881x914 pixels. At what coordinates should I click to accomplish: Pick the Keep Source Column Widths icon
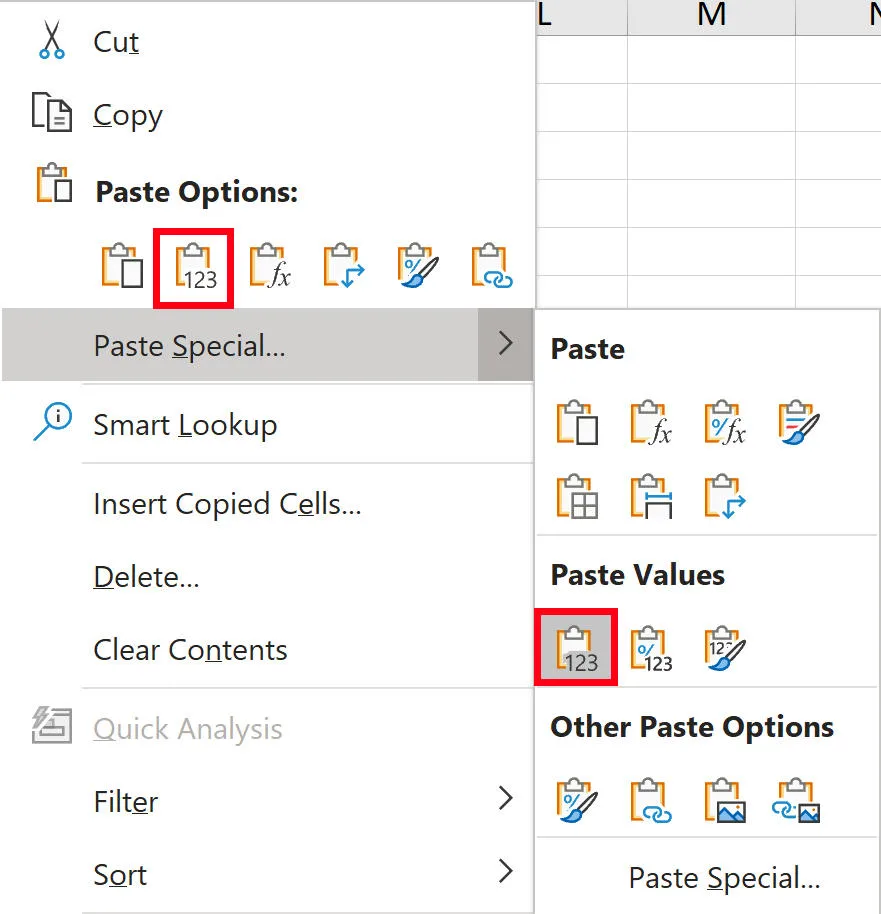[651, 497]
